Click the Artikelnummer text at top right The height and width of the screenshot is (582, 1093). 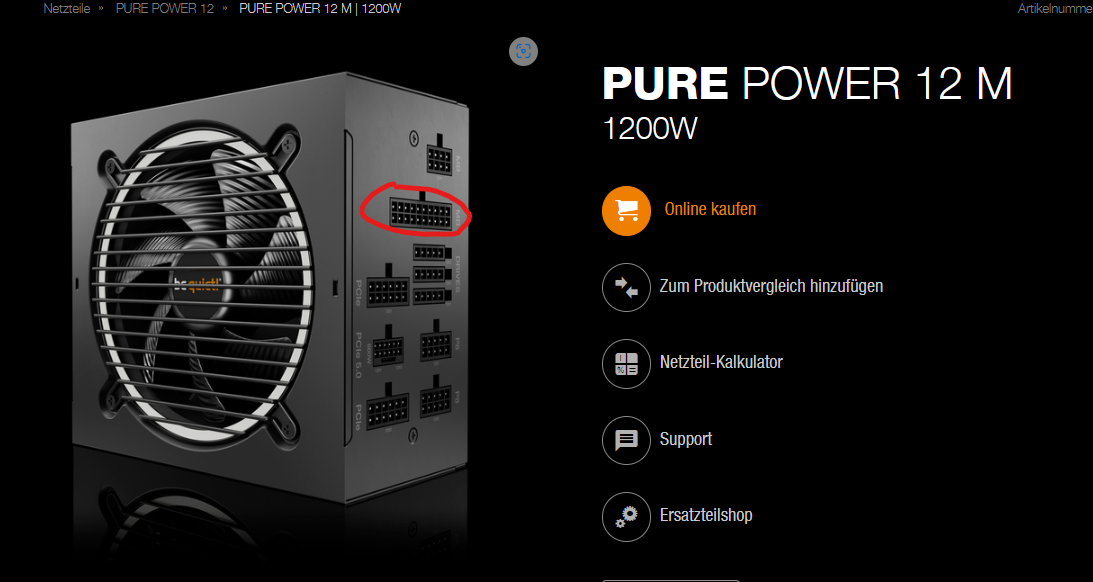[x=1055, y=8]
